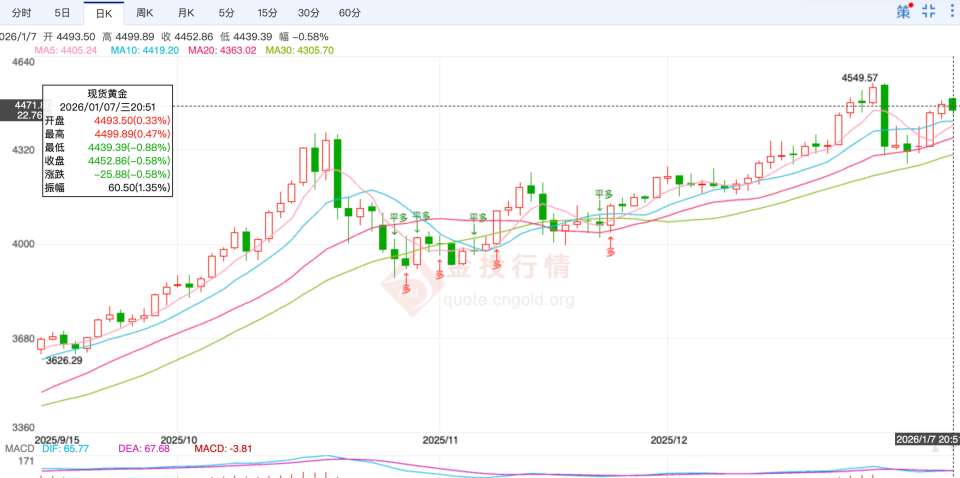Click the tooltip date 2026/01/07/三20:51
960x478 pixels.
coord(107,106)
